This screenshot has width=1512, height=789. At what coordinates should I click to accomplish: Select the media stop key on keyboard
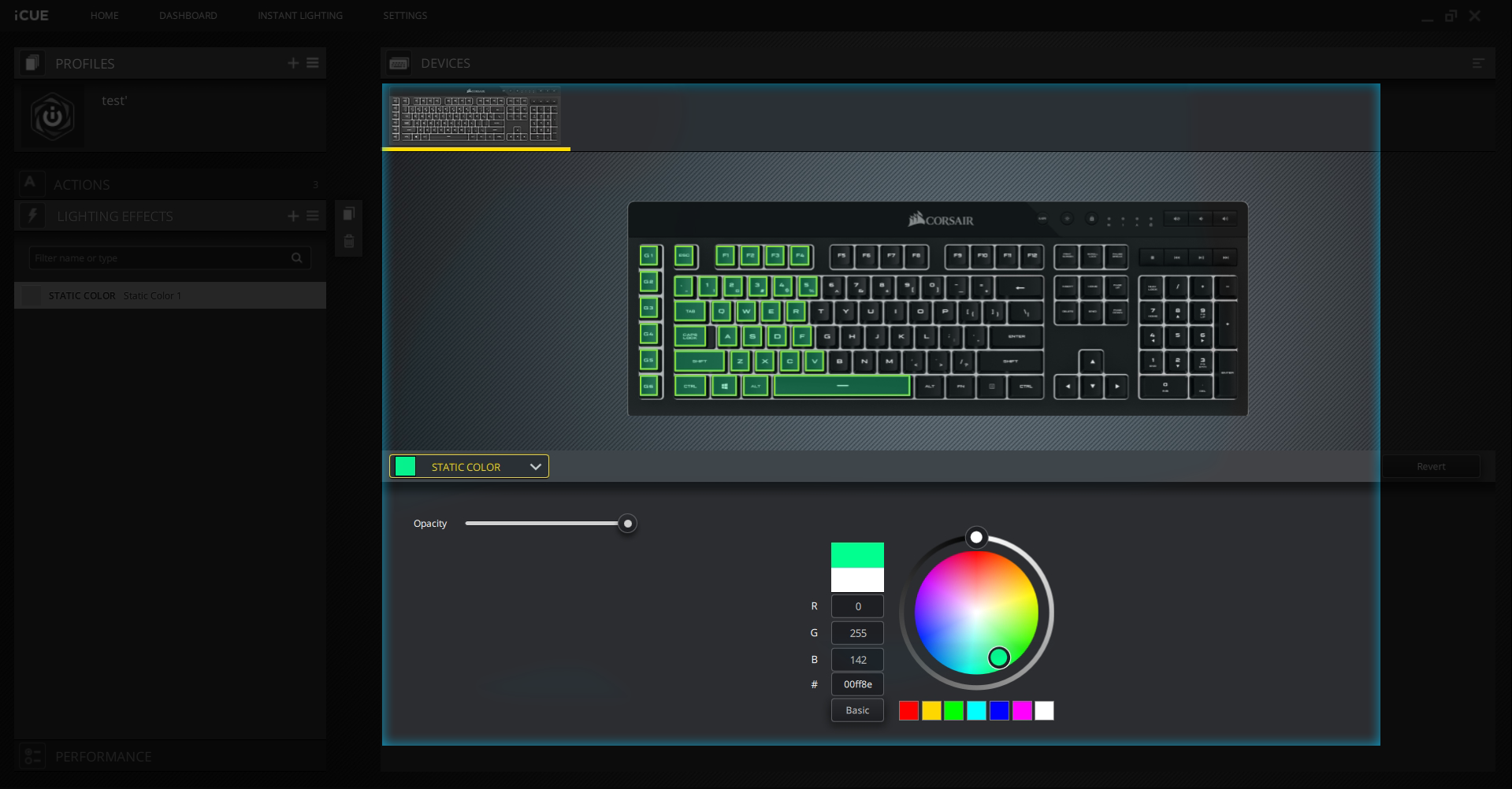coord(1152,257)
